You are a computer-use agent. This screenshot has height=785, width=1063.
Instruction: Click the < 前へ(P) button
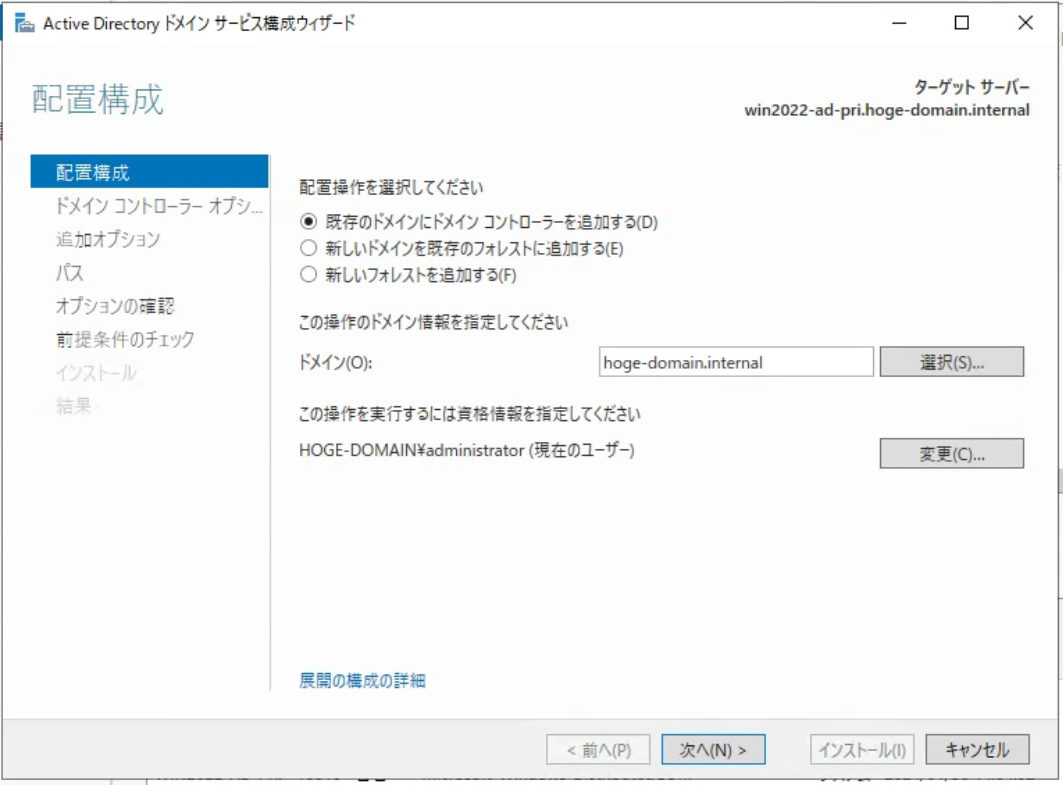(x=598, y=749)
